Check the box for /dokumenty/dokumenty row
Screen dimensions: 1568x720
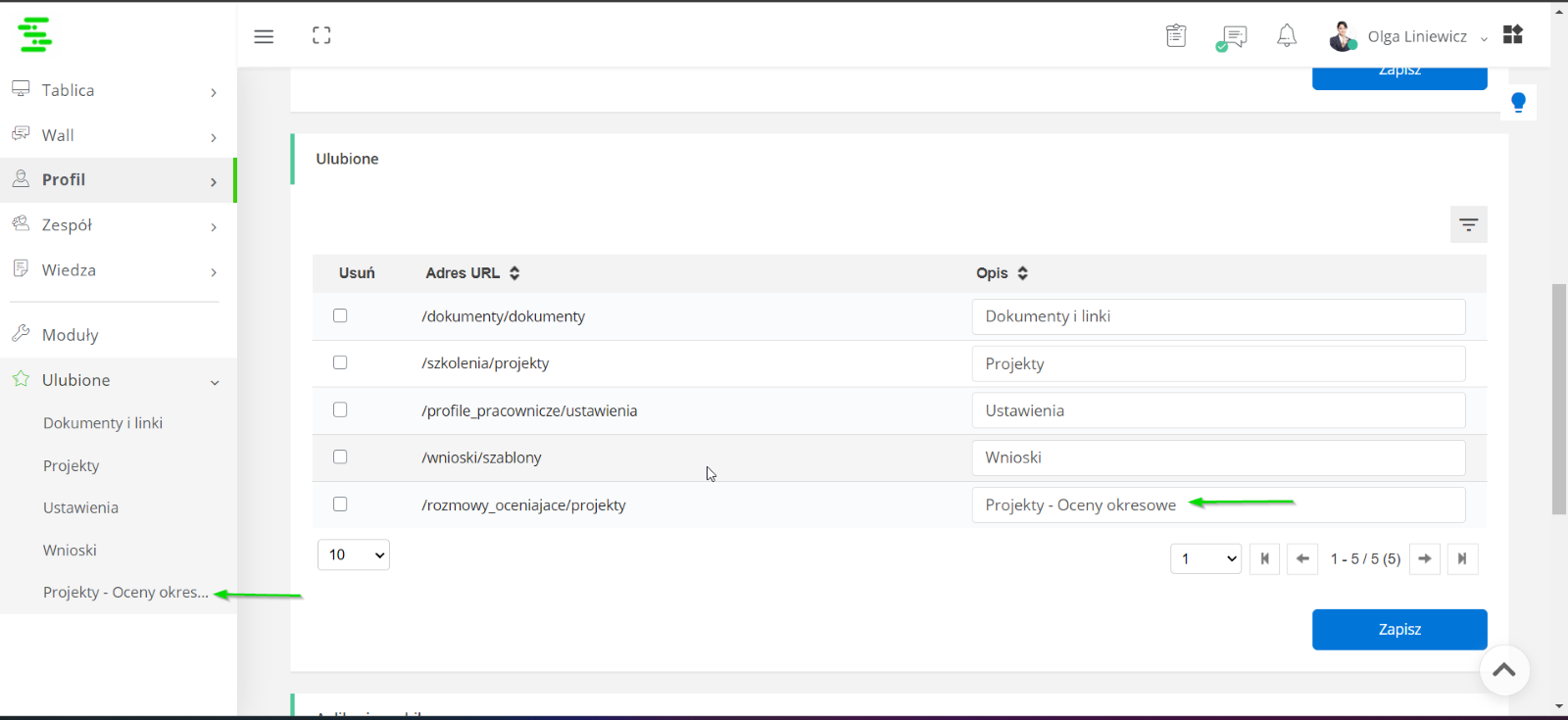click(x=340, y=315)
